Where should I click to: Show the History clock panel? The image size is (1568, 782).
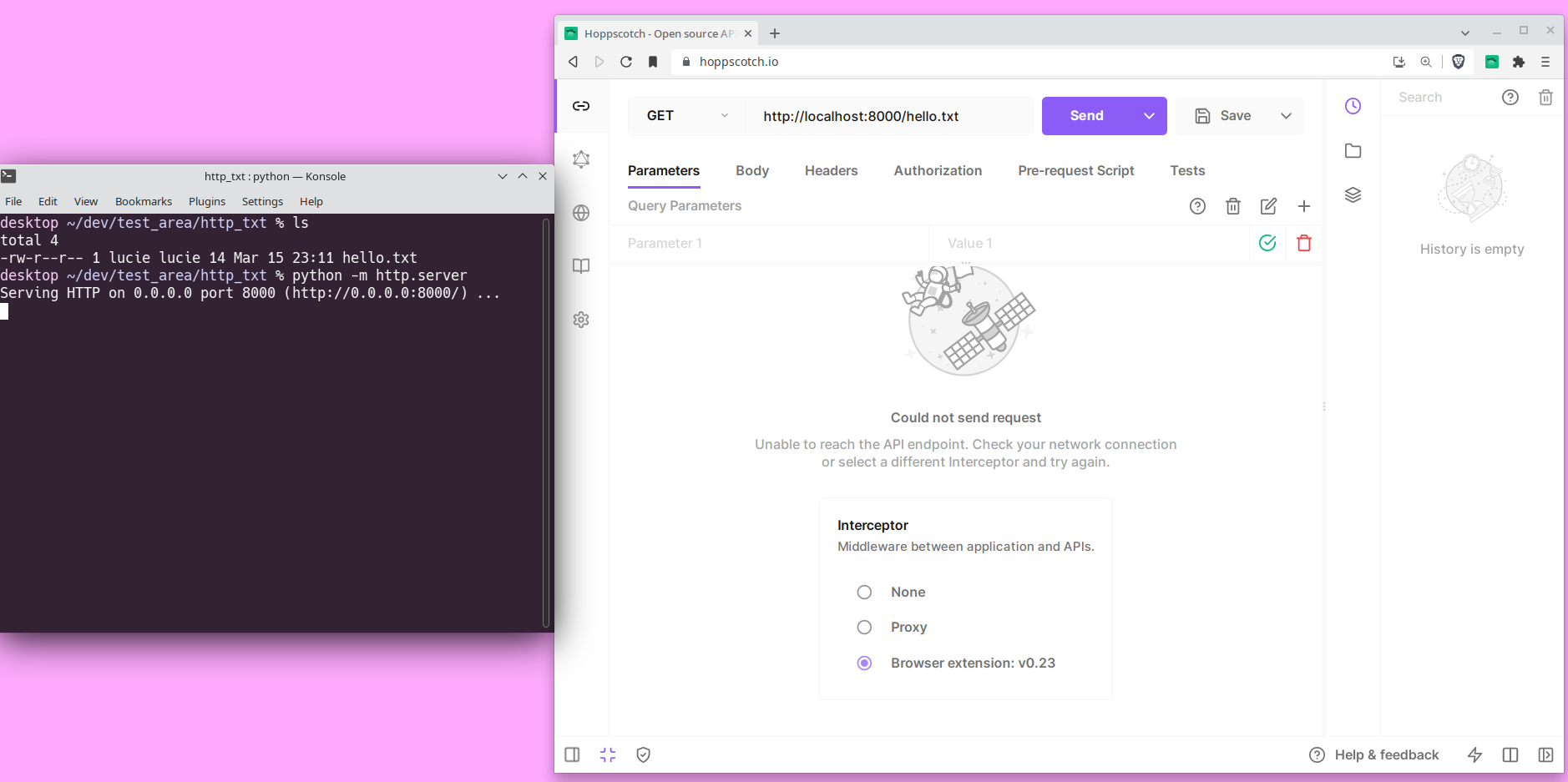[x=1353, y=106]
